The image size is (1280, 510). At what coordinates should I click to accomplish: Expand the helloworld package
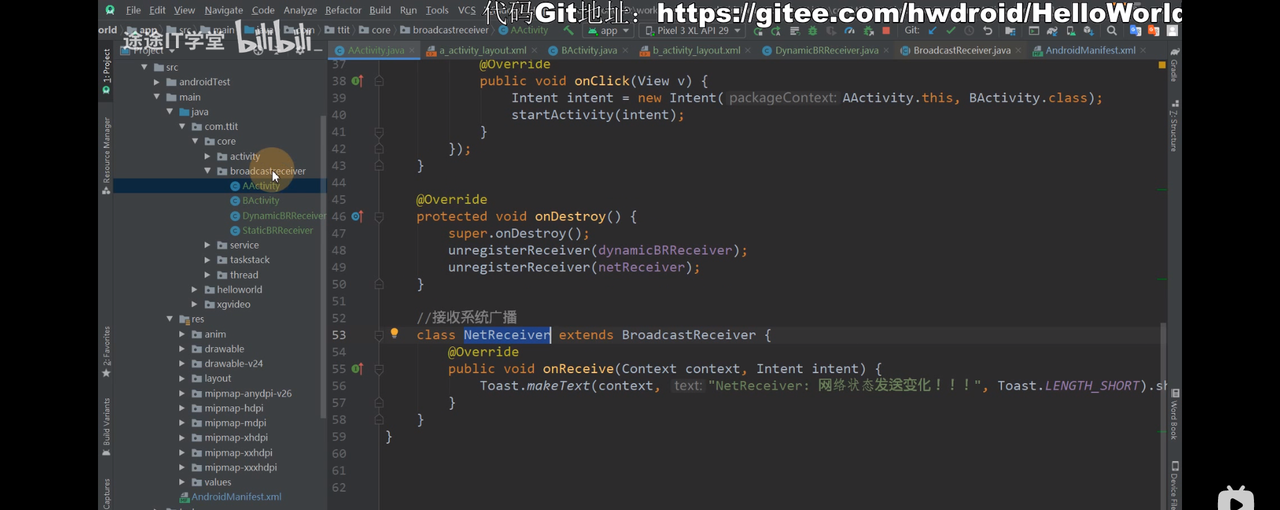[x=195, y=290]
